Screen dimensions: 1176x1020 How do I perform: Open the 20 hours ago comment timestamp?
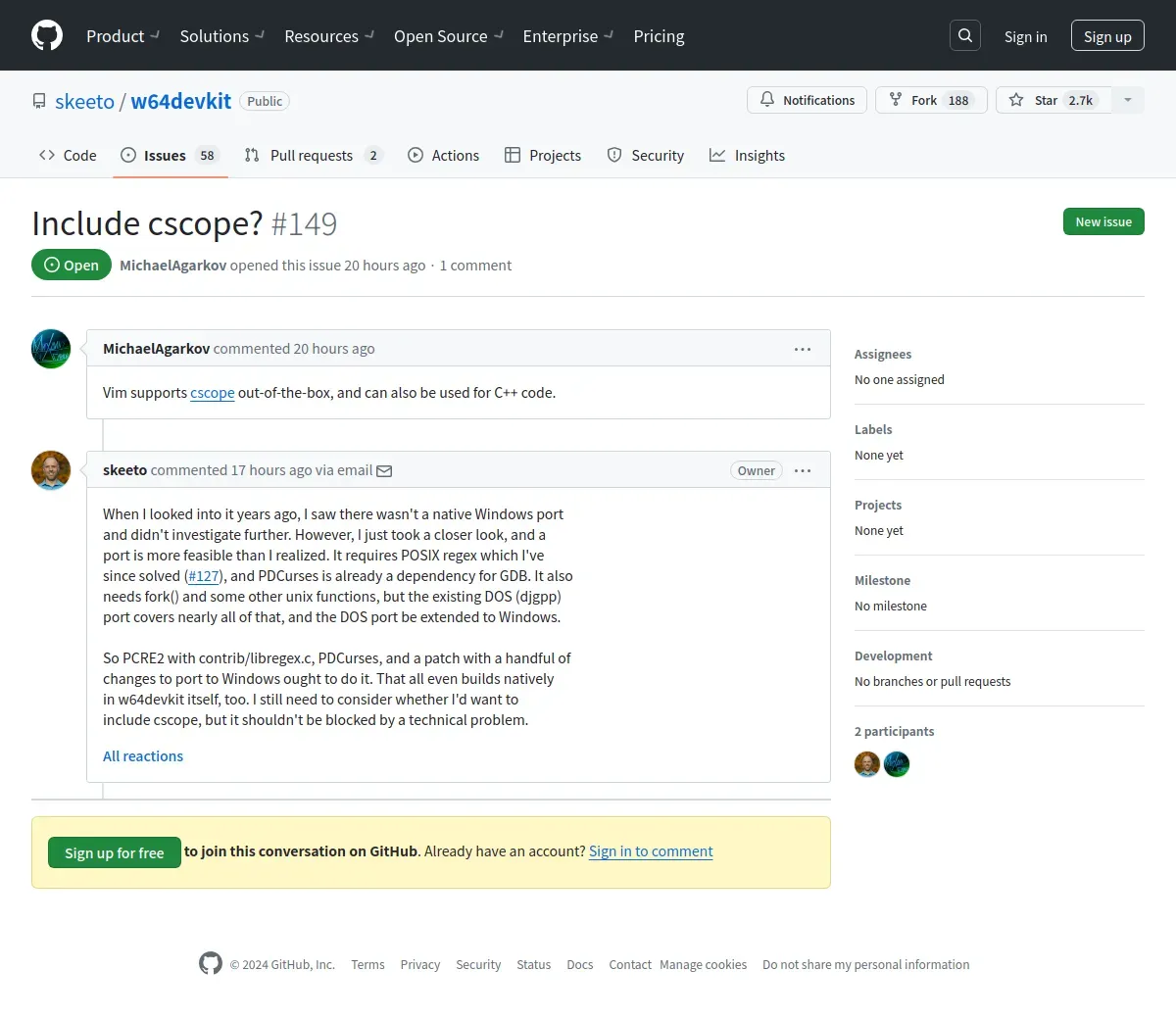coord(334,348)
